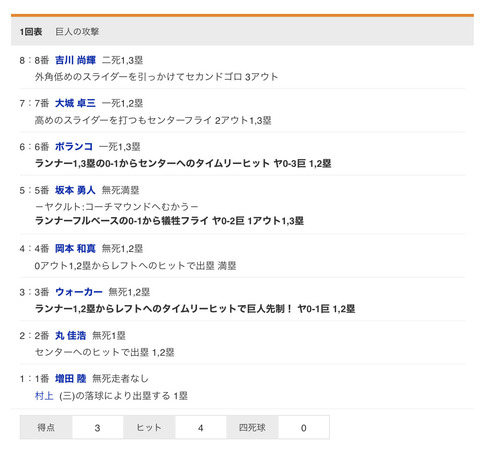Click the コーチマウンドへむかう note
The height and width of the screenshot is (459, 480).
117,207
